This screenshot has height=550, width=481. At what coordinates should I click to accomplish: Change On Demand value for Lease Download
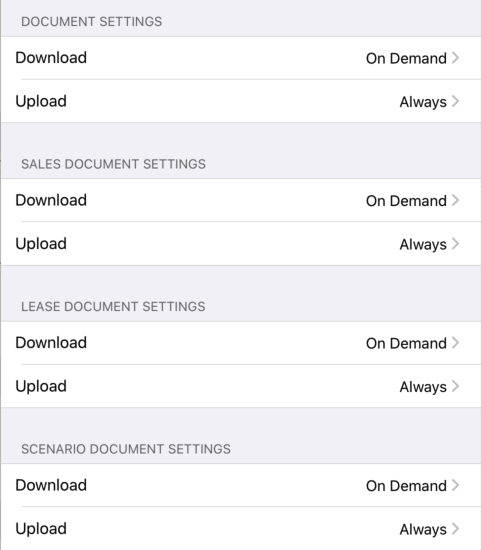point(406,343)
